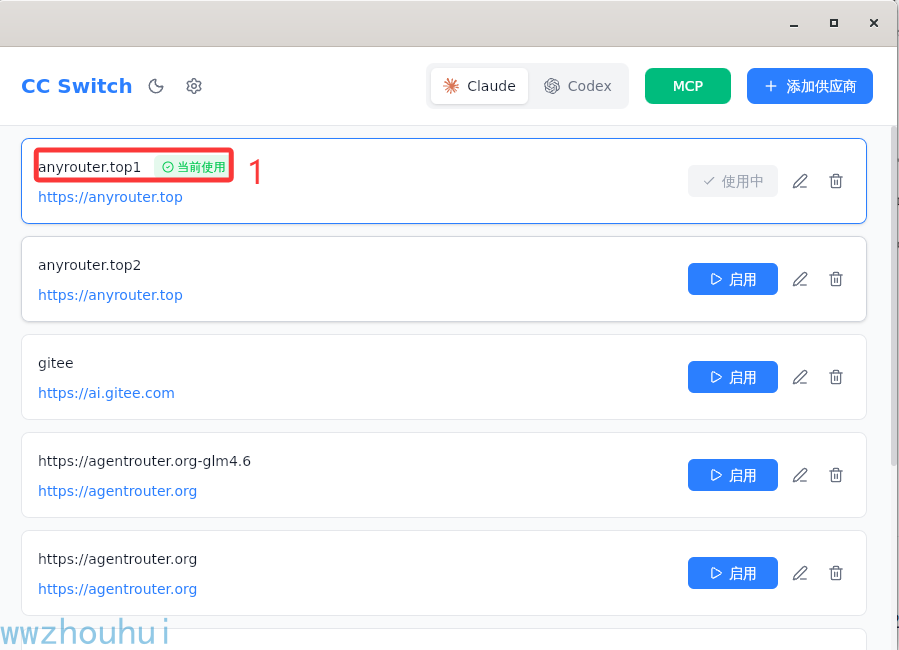Screen dimensions: 899x650
Task: Switch to the Codex tab
Action: (x=578, y=86)
